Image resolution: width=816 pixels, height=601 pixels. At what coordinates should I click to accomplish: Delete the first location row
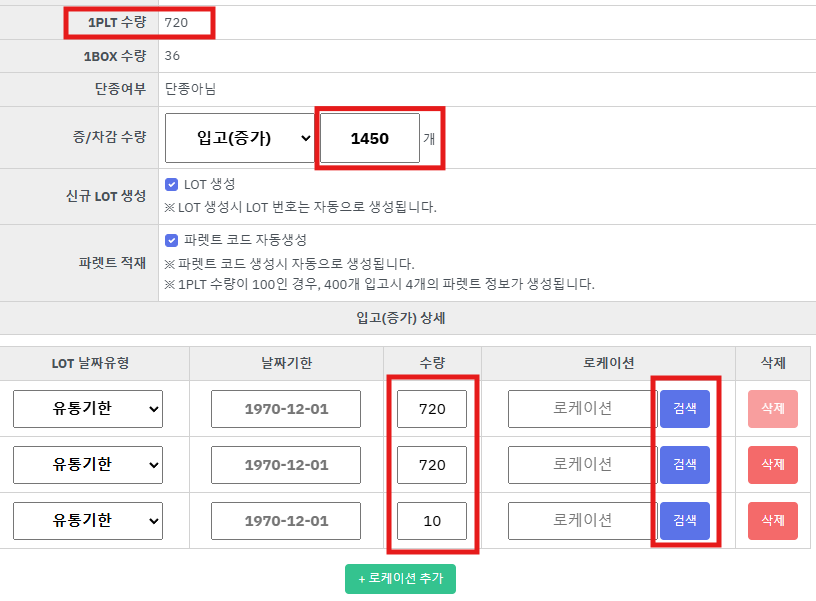(773, 409)
